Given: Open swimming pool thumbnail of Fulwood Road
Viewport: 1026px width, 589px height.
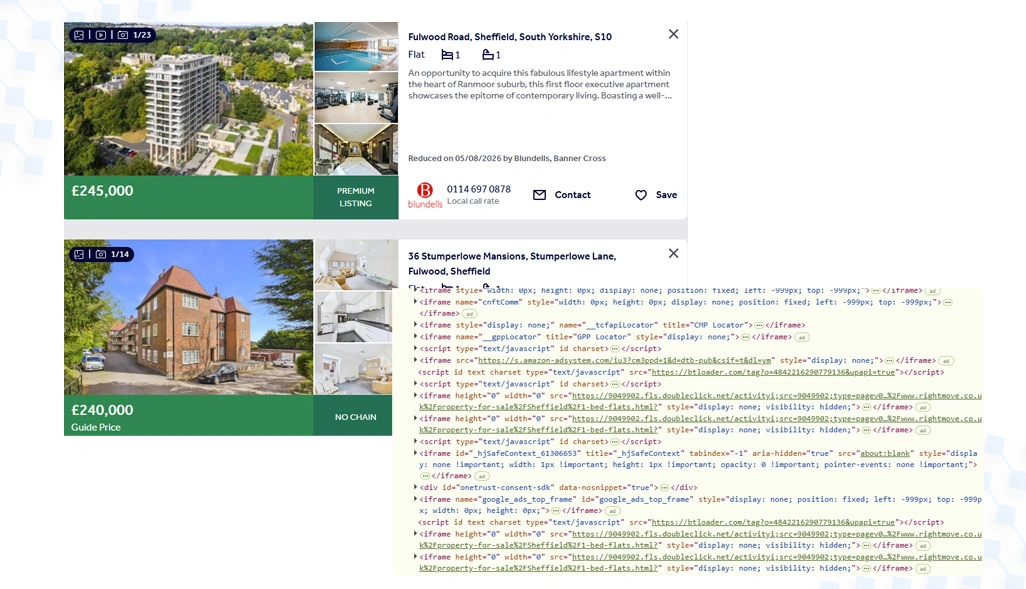Looking at the screenshot, I should (356, 46).
